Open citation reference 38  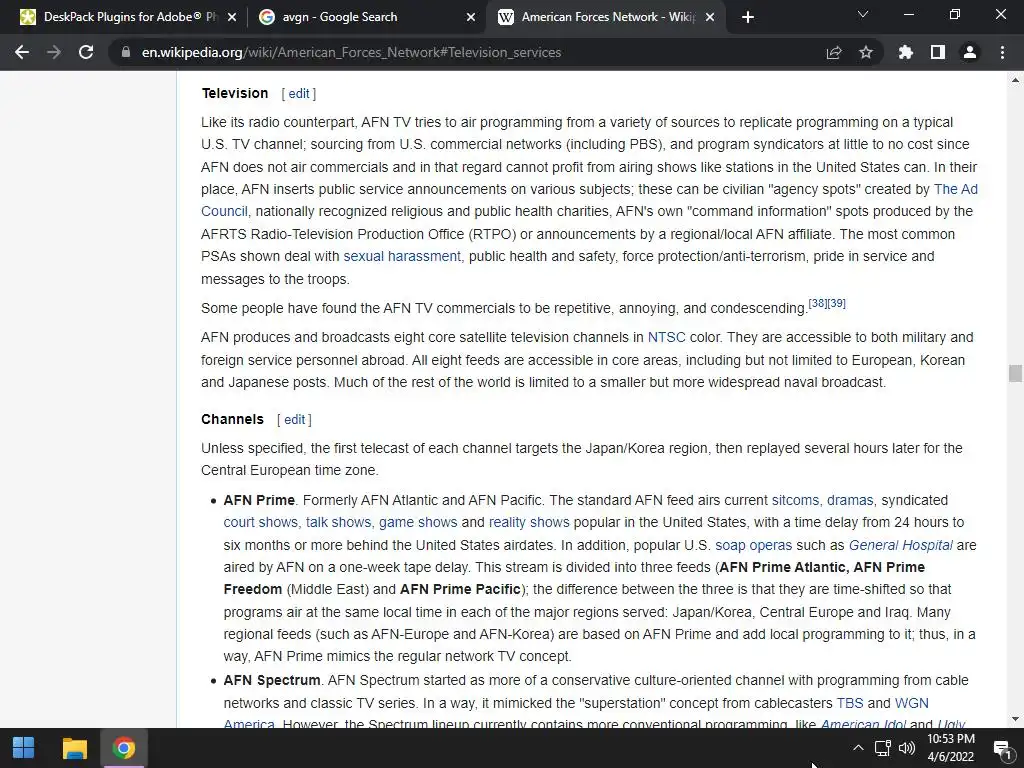818,303
